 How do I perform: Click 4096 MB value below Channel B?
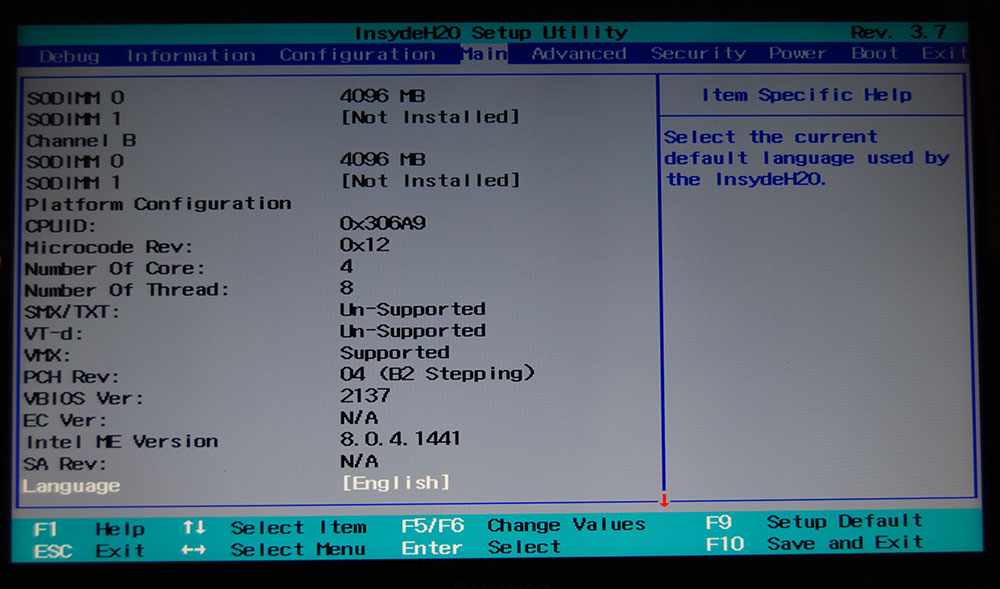coord(383,159)
